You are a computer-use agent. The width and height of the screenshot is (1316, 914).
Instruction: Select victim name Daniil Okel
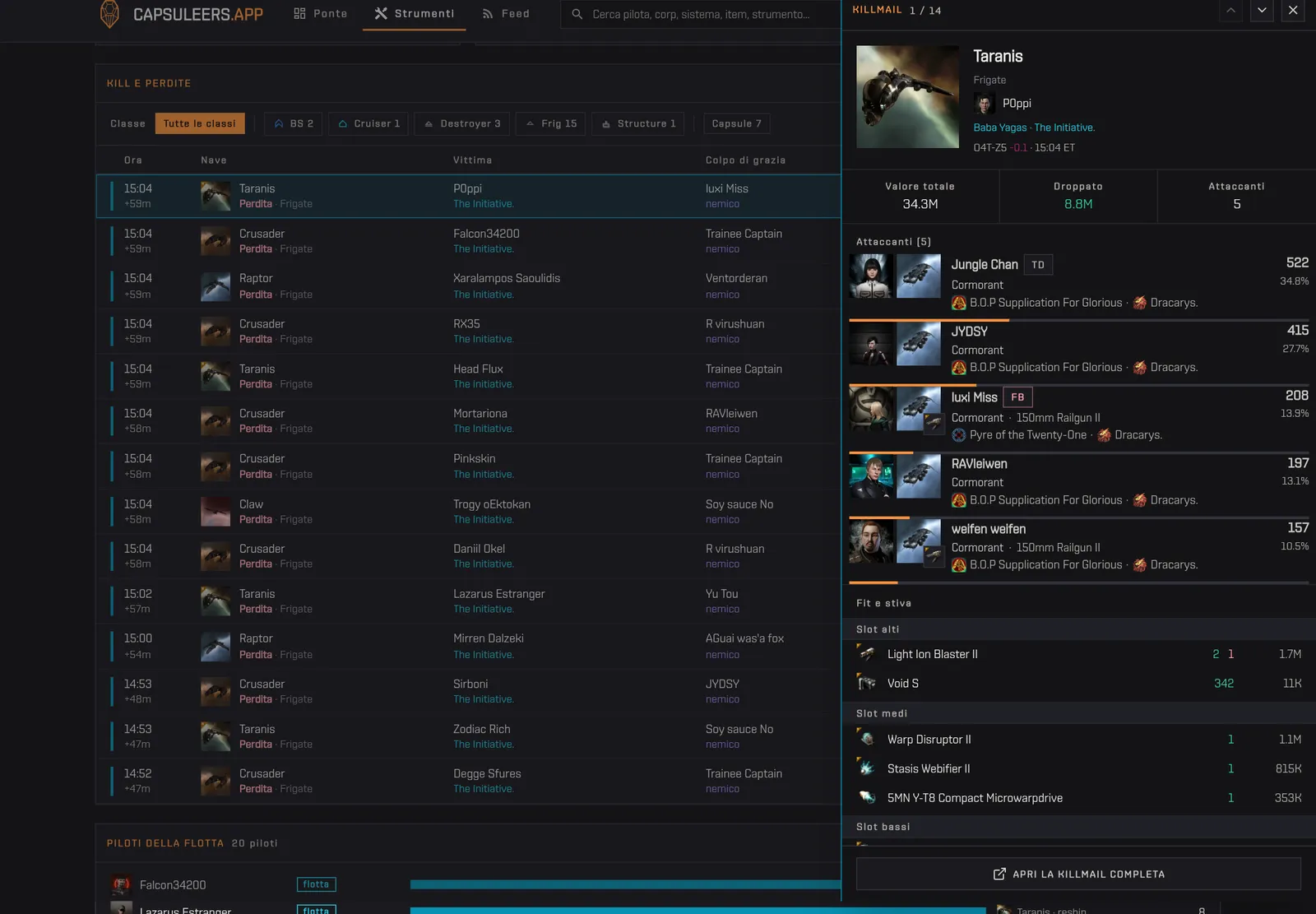pos(479,549)
